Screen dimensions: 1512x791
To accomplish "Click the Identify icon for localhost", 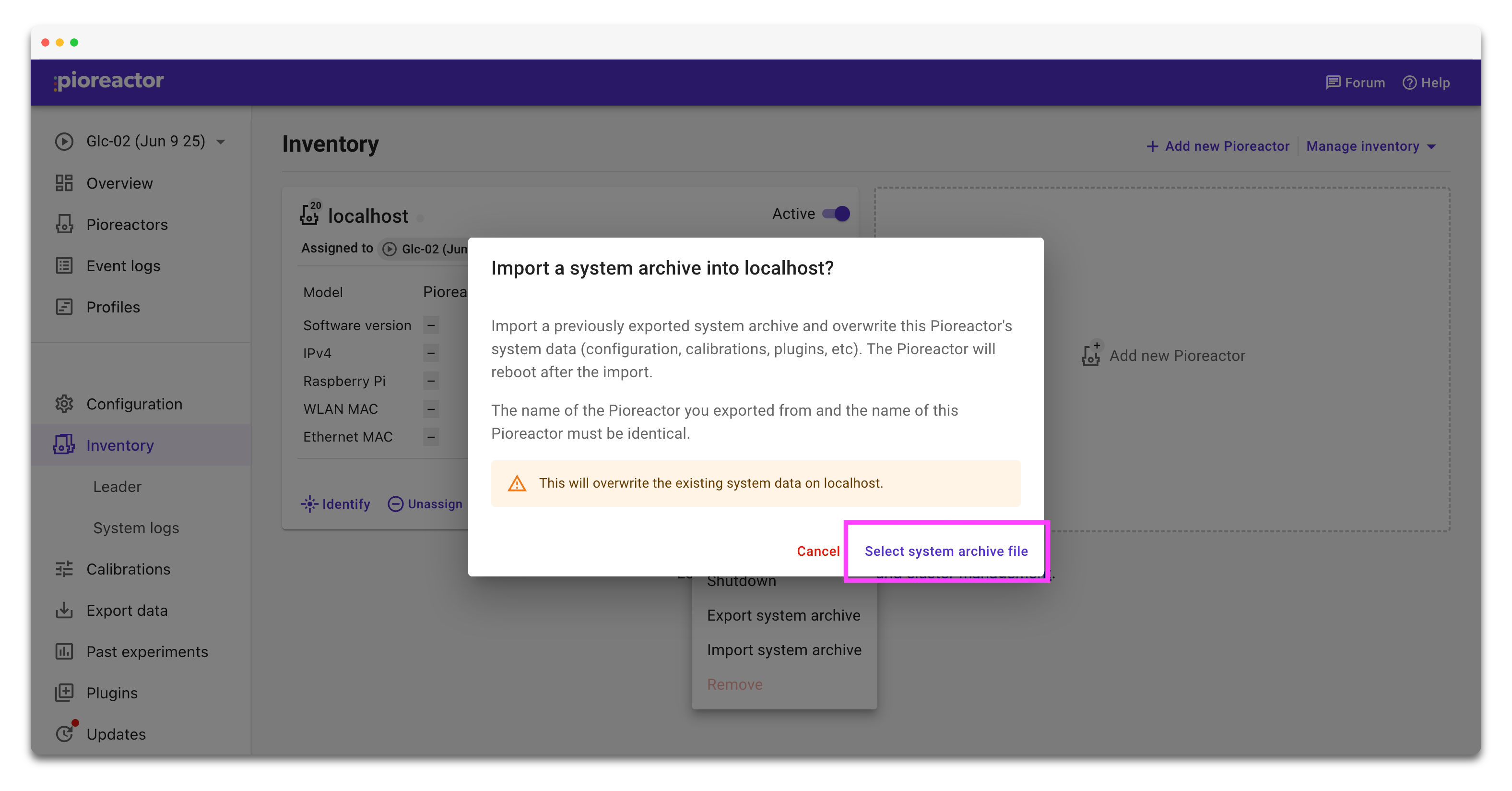I will tap(309, 504).
